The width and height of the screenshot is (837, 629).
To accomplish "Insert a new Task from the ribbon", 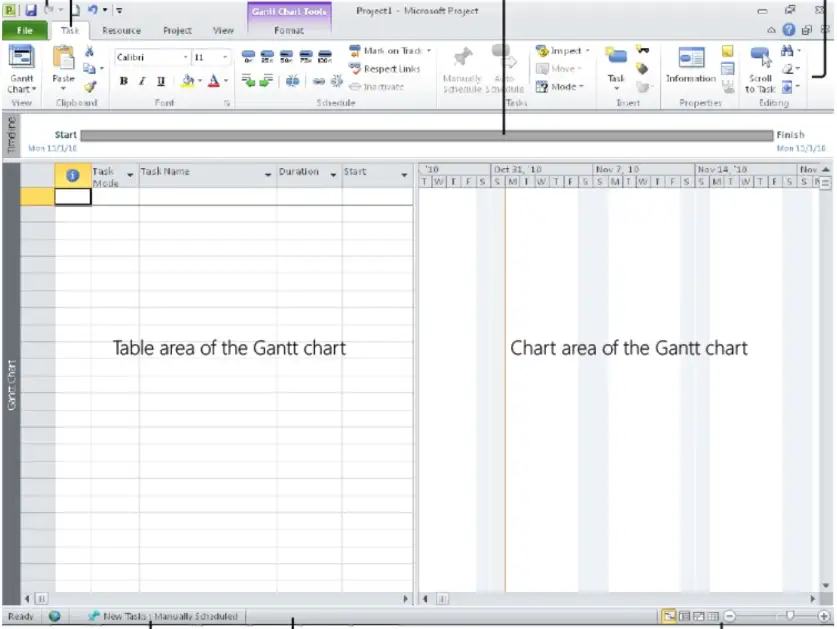I will [616, 59].
